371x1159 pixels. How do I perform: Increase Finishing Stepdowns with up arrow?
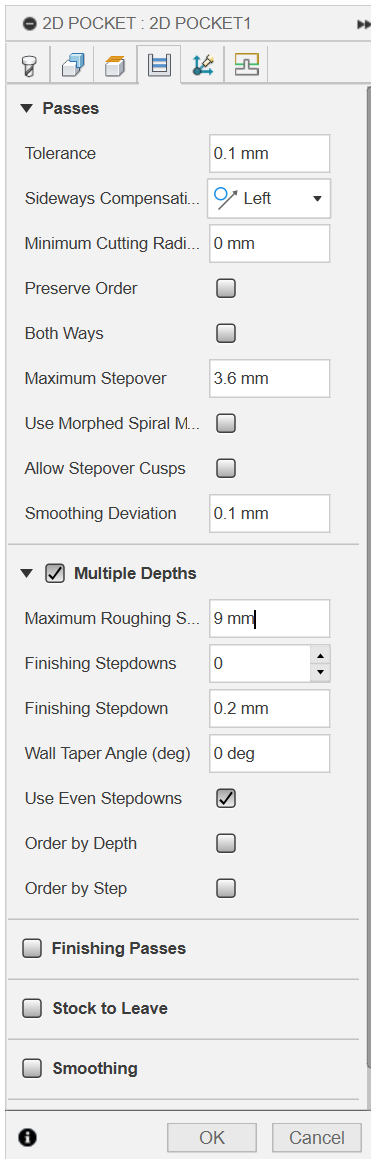click(320, 655)
